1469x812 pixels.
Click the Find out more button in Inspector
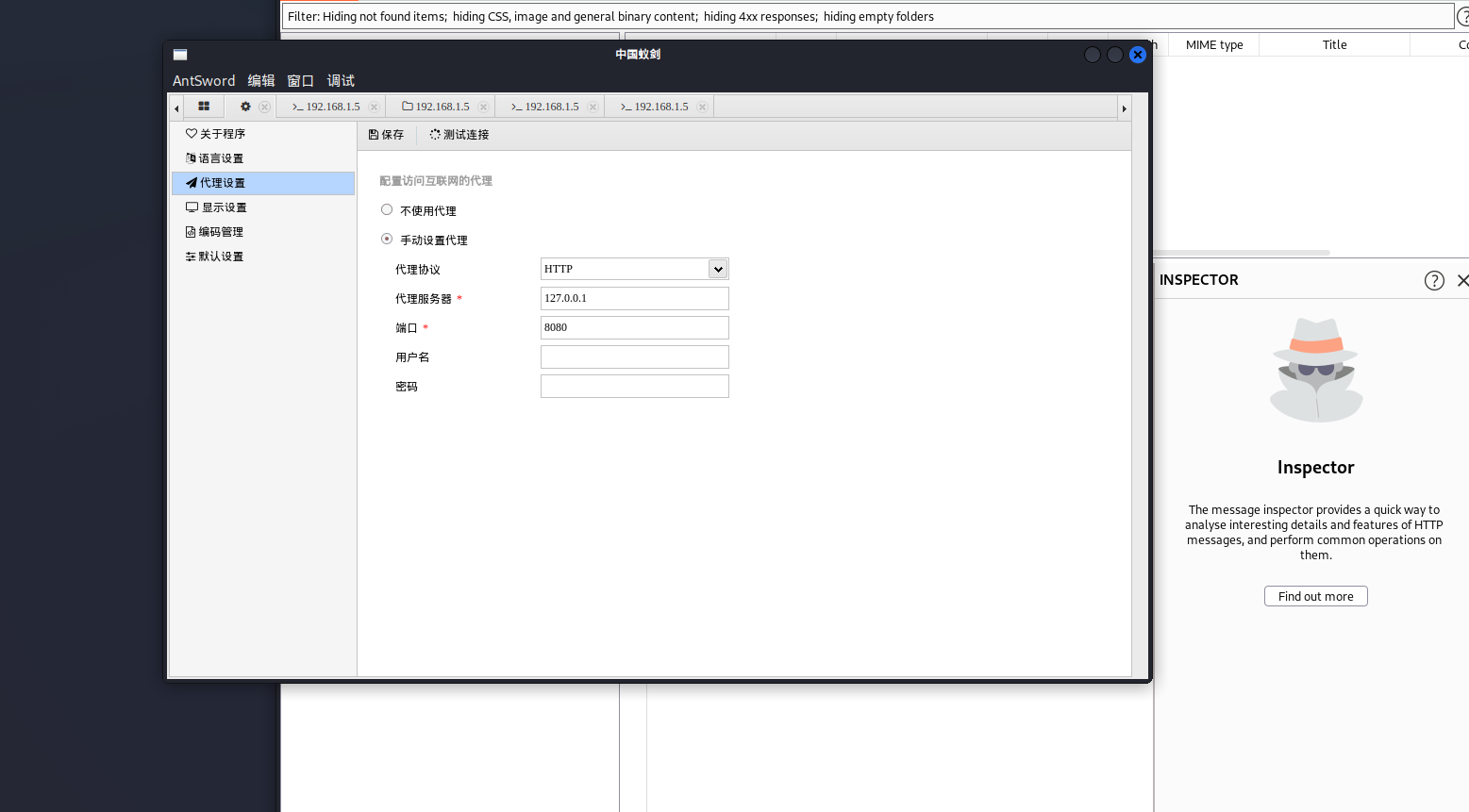click(1315, 596)
